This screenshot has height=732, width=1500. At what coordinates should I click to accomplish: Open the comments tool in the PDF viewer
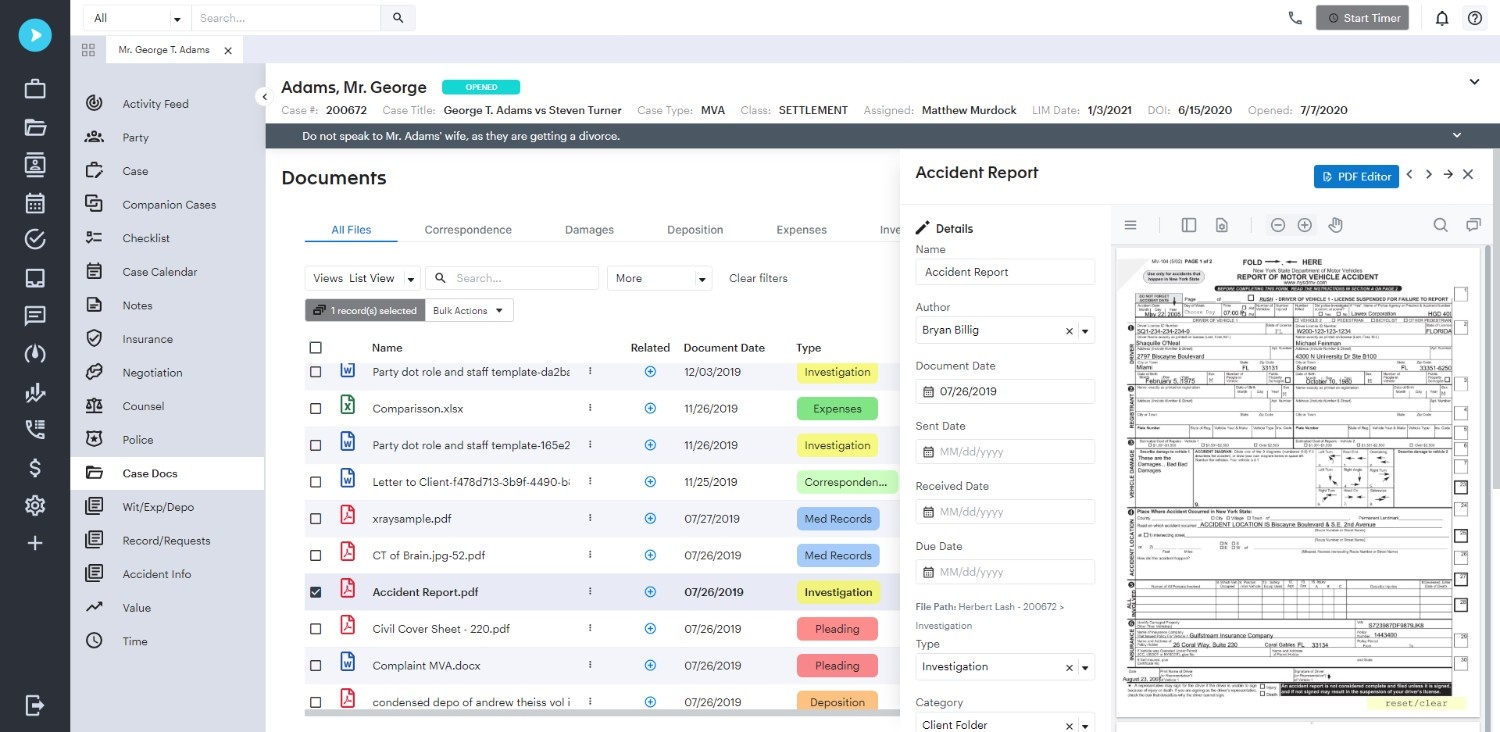click(1473, 224)
